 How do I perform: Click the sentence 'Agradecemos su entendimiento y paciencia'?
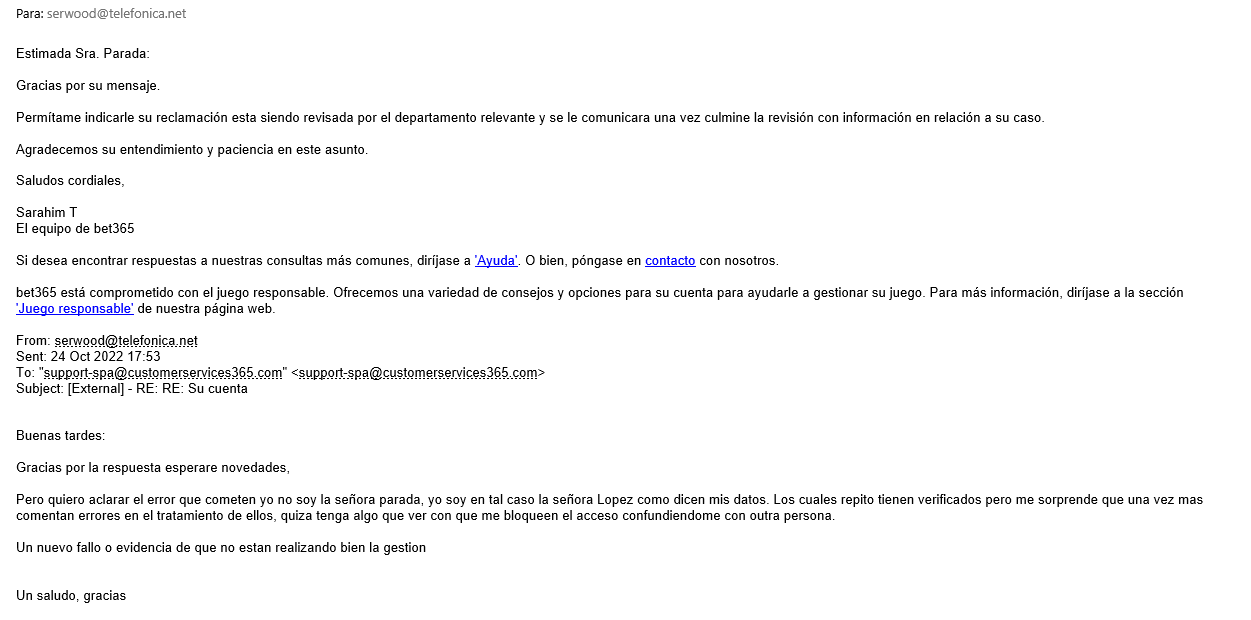192,150
